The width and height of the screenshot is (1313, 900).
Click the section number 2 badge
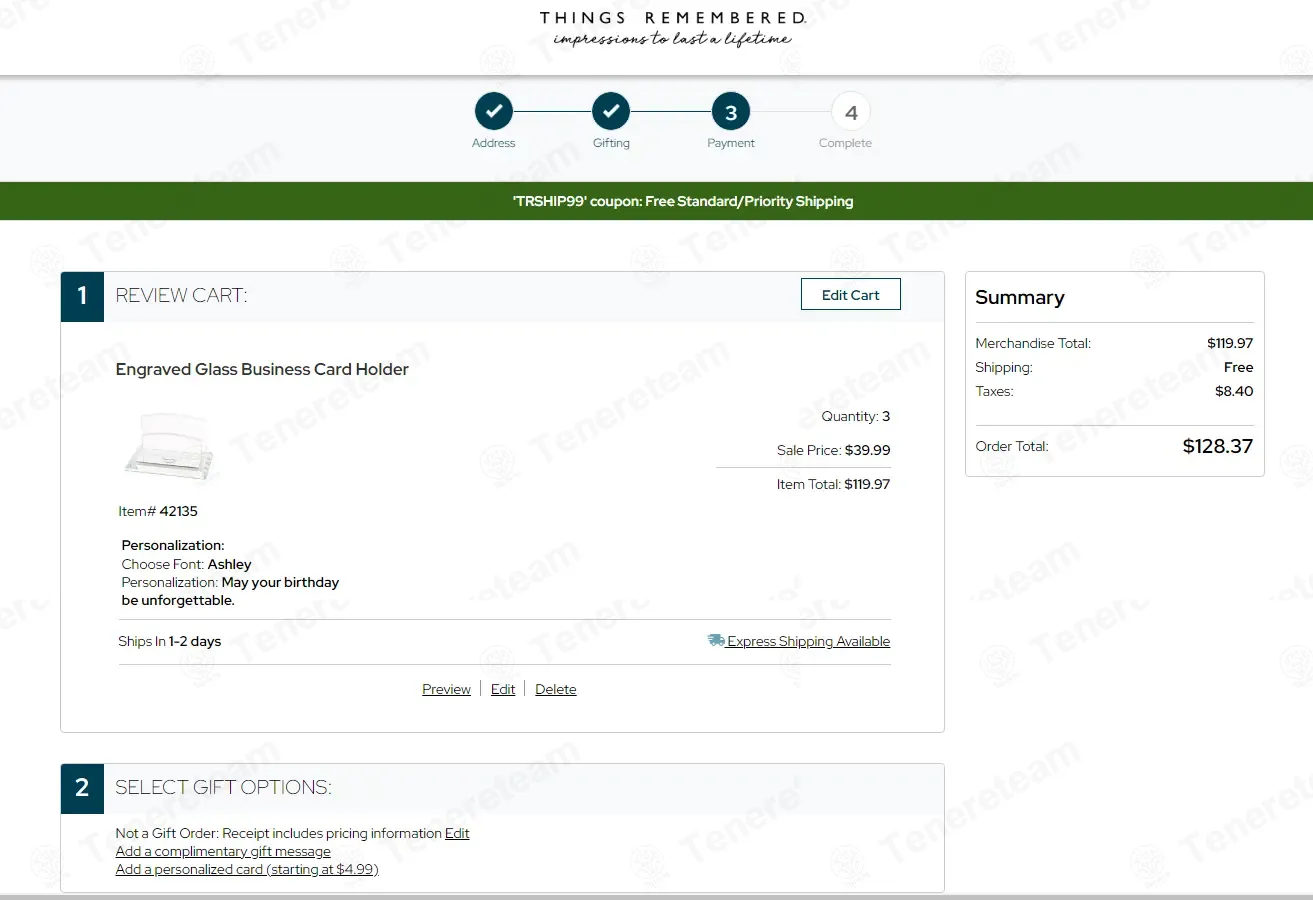tap(82, 788)
